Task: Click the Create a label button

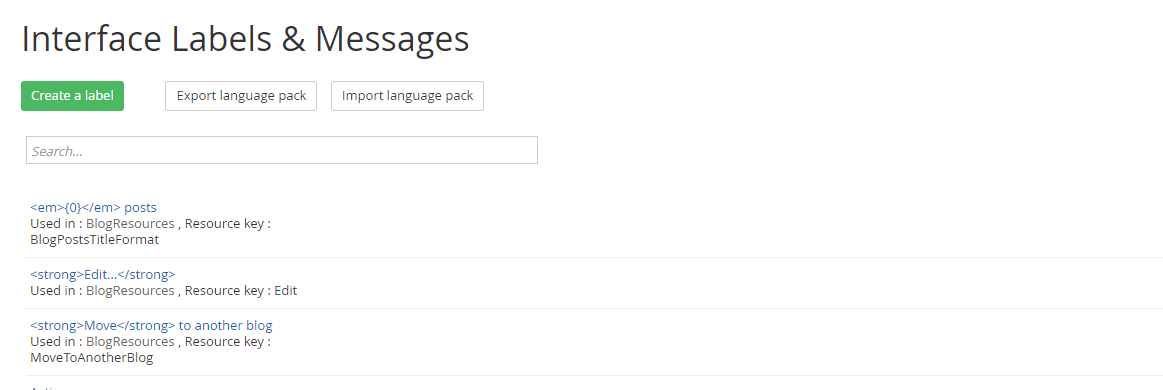Action: point(72,96)
